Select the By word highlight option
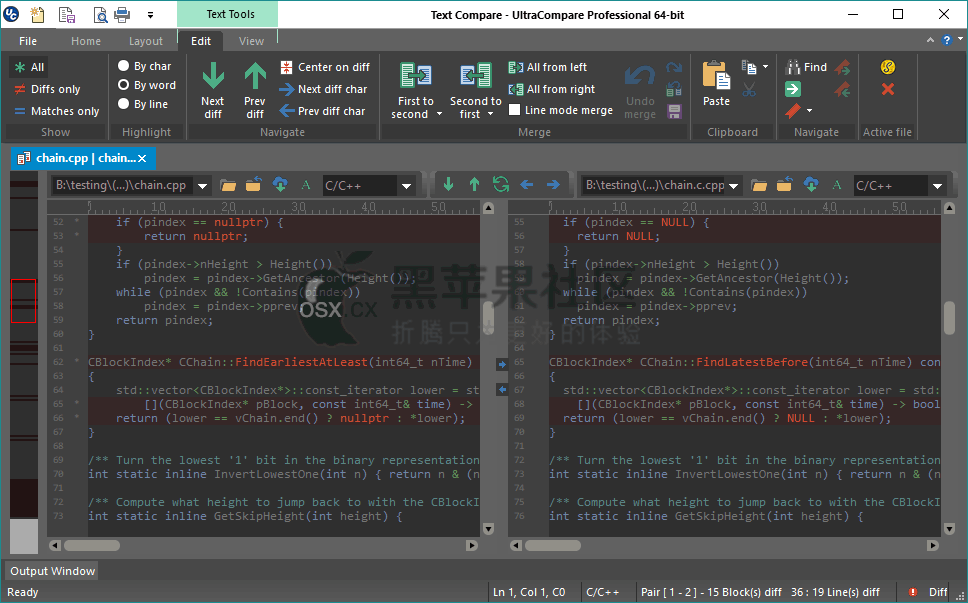This screenshot has height=603, width=968. tap(147, 85)
